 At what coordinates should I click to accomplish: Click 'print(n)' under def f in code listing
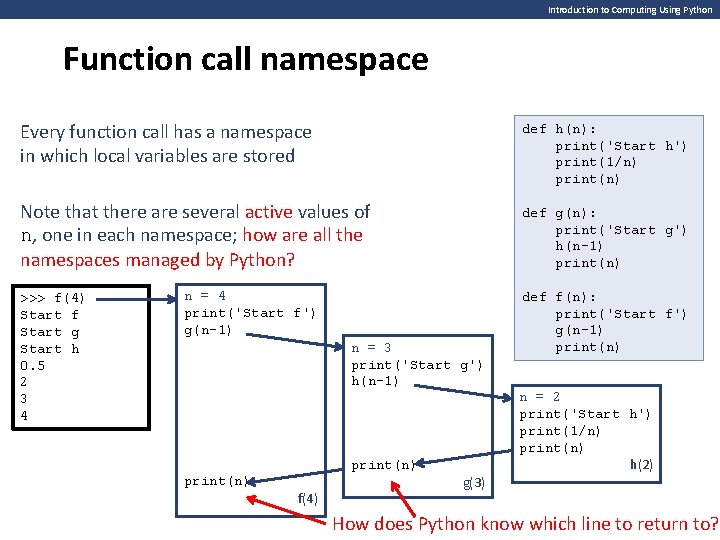587,348
